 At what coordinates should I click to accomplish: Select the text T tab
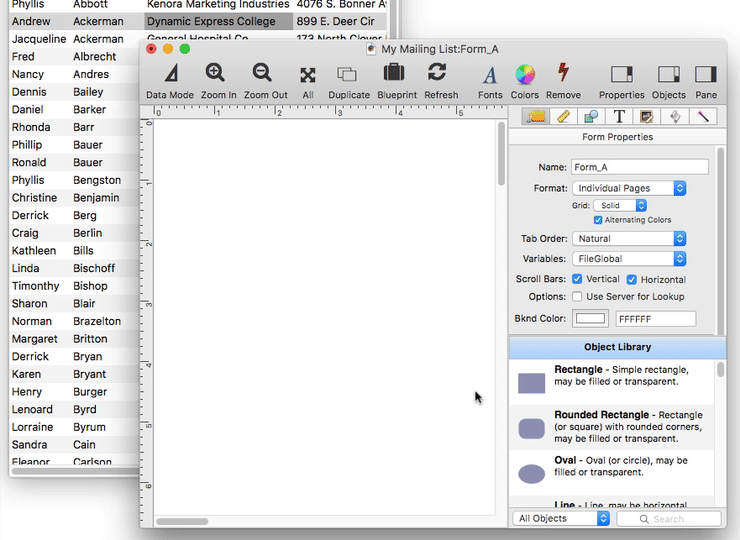click(619, 116)
